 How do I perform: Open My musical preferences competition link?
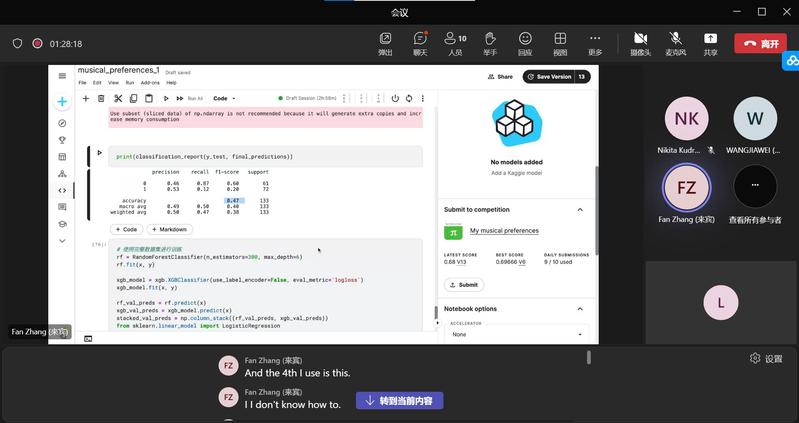pyautogui.click(x=504, y=231)
